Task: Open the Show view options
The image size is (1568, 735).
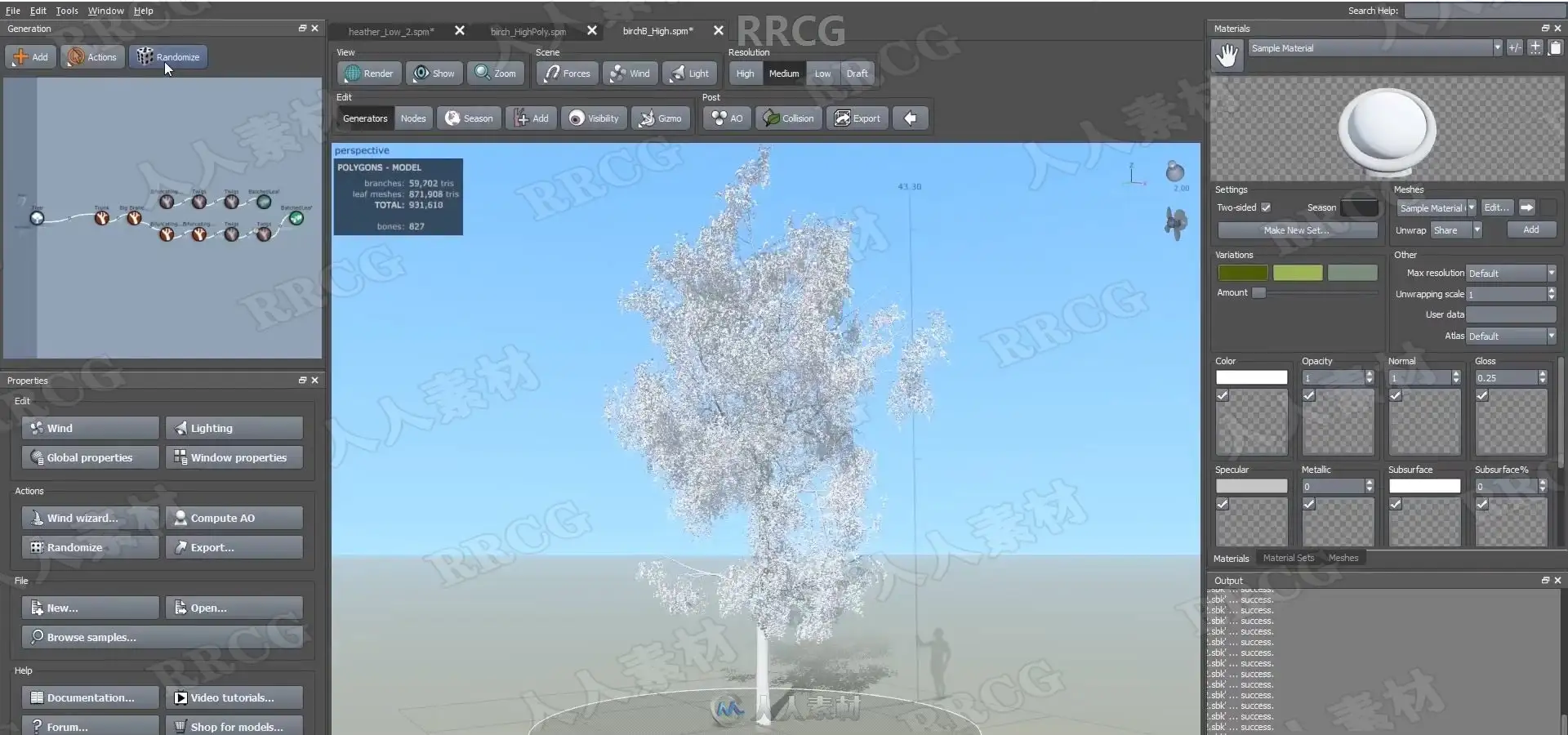Action: [434, 73]
